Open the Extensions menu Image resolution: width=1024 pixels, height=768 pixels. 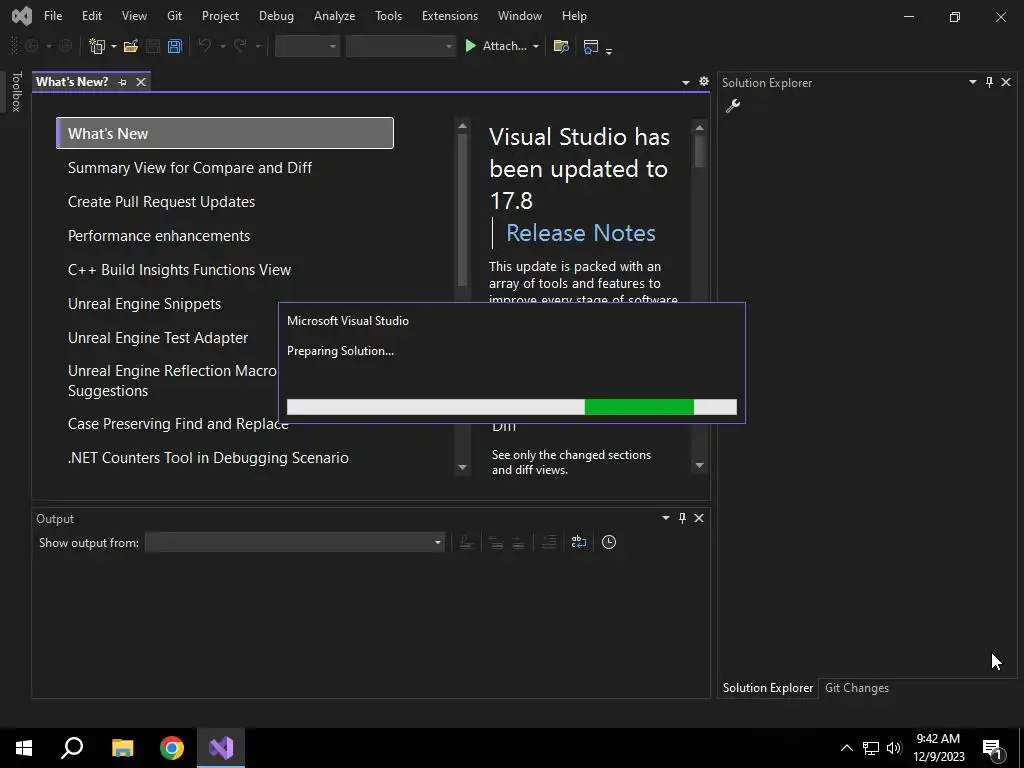(450, 16)
